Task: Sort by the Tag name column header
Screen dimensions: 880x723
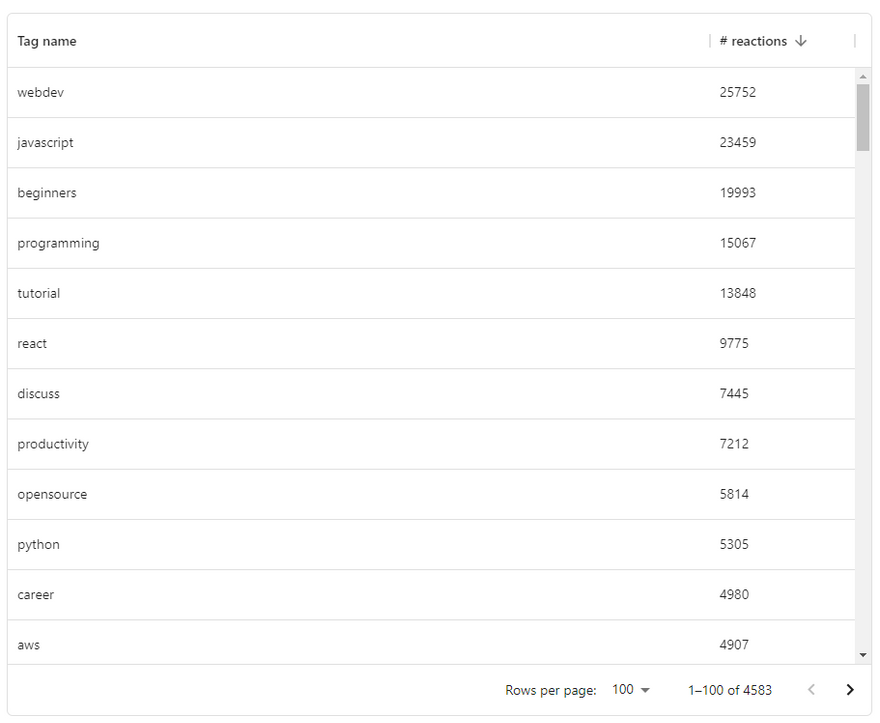Action: [x=47, y=41]
